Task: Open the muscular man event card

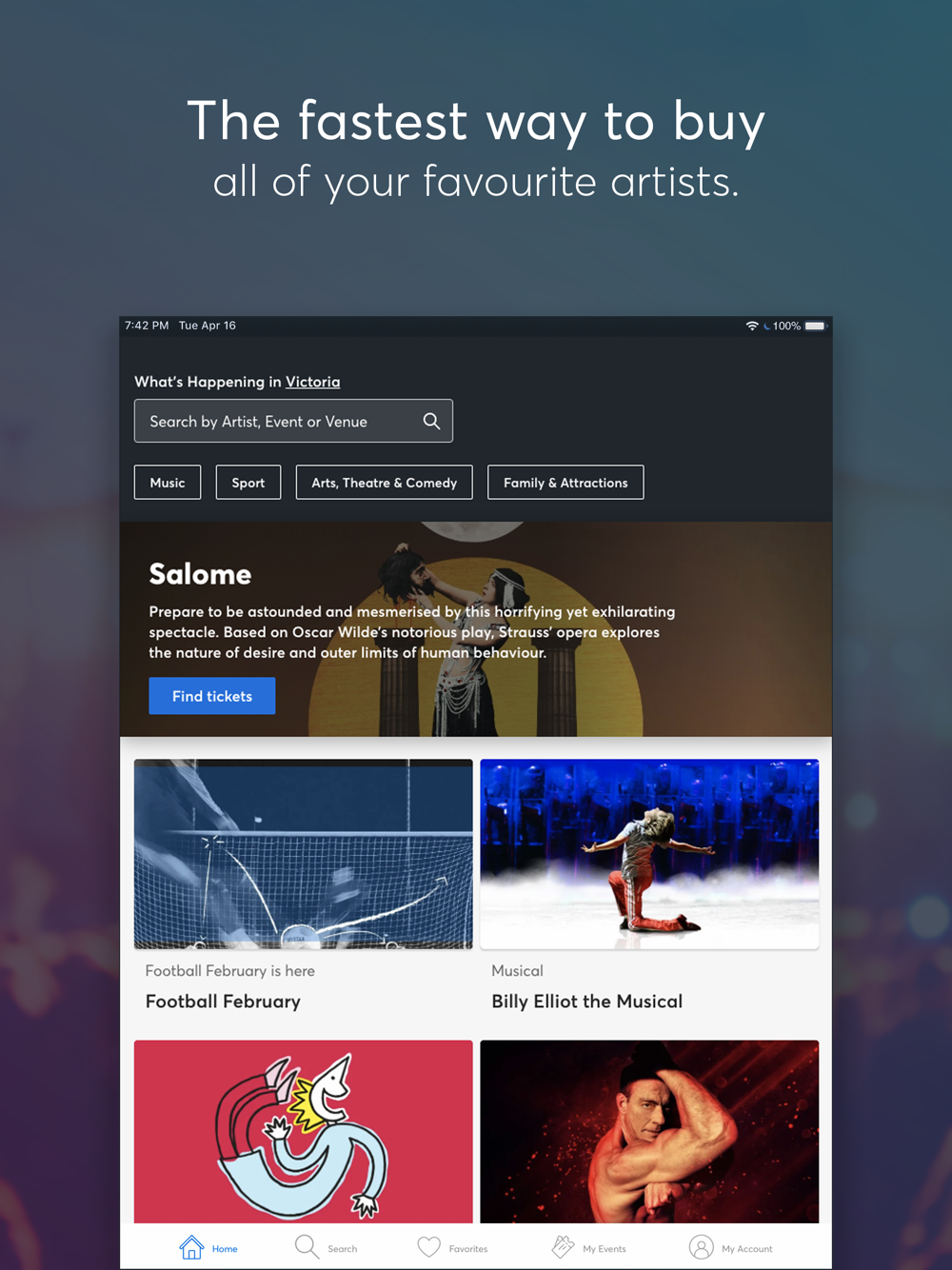Action: 649,1131
